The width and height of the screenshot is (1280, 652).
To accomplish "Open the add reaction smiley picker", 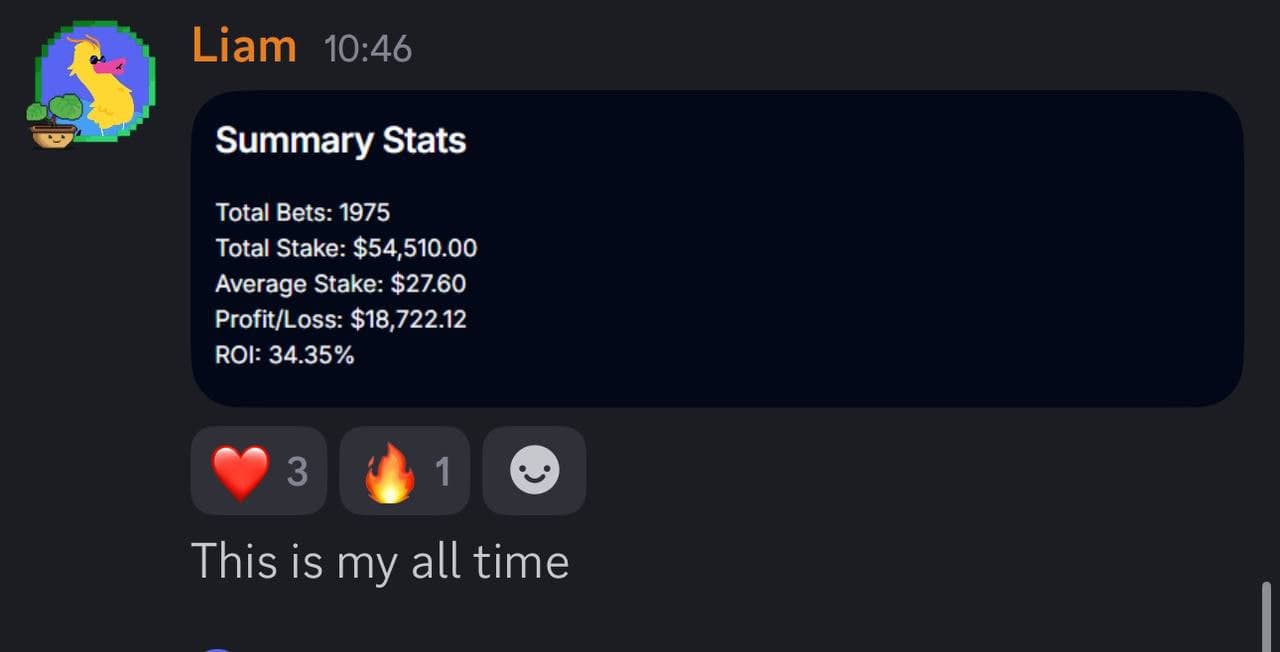I will tap(534, 471).
